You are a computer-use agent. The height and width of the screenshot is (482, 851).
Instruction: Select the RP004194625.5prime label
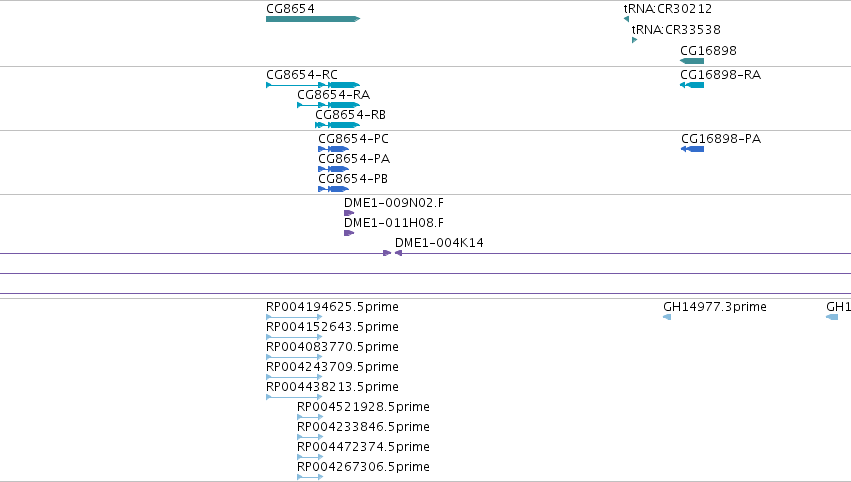[x=332, y=307]
